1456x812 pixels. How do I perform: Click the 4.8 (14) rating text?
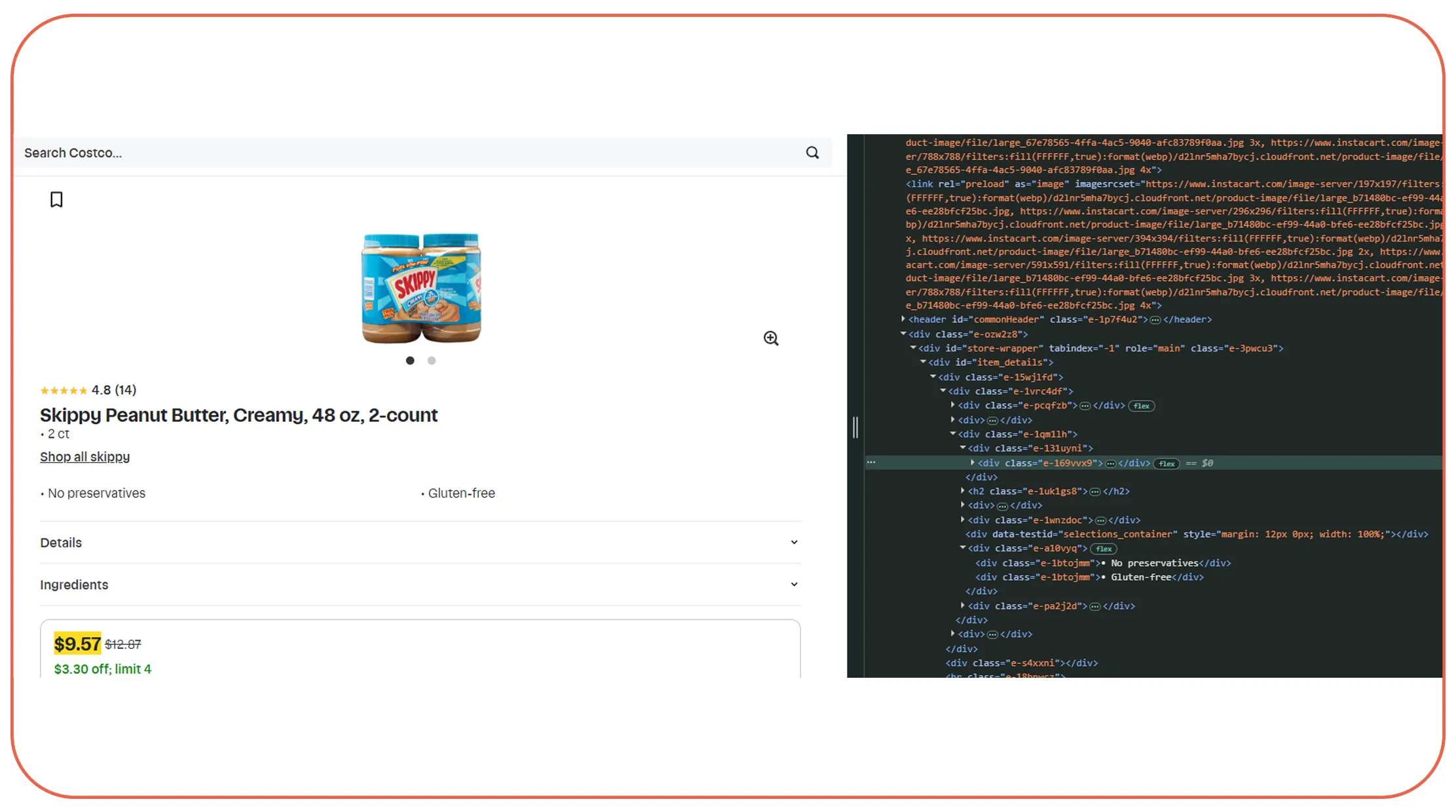(114, 390)
